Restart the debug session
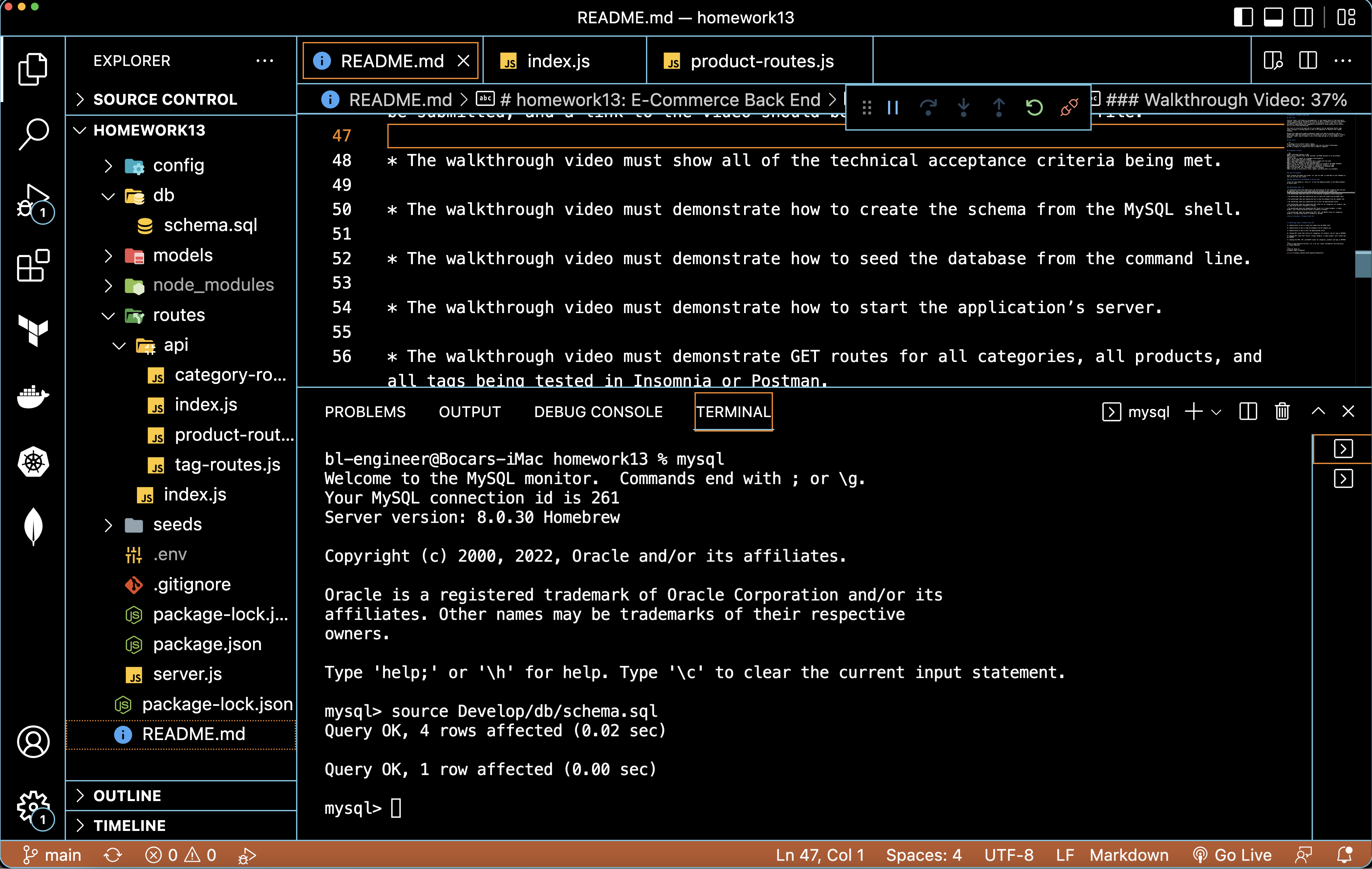The width and height of the screenshot is (1372, 869). [1034, 107]
